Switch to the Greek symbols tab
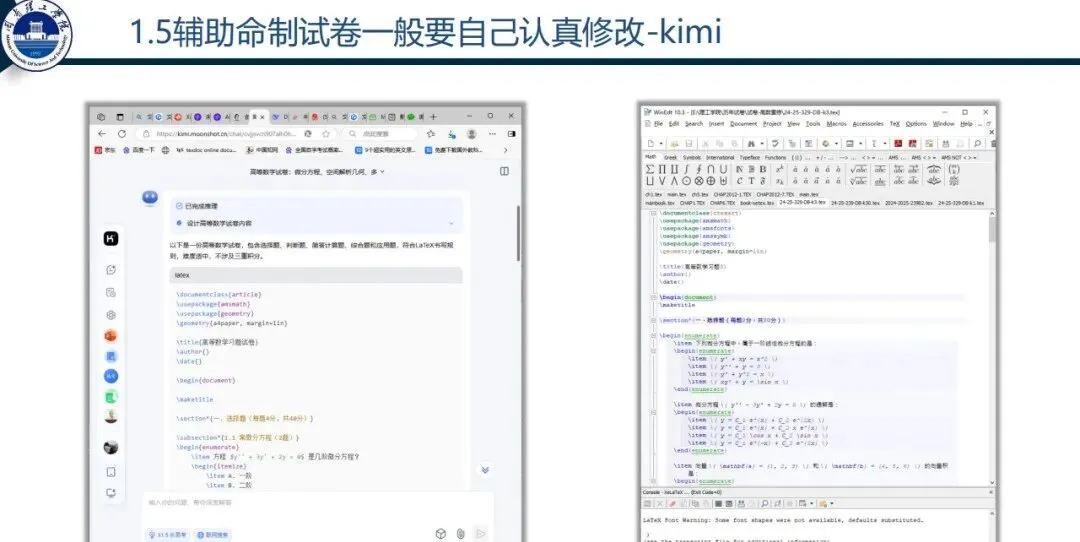The image size is (1080, 542). (x=670, y=158)
